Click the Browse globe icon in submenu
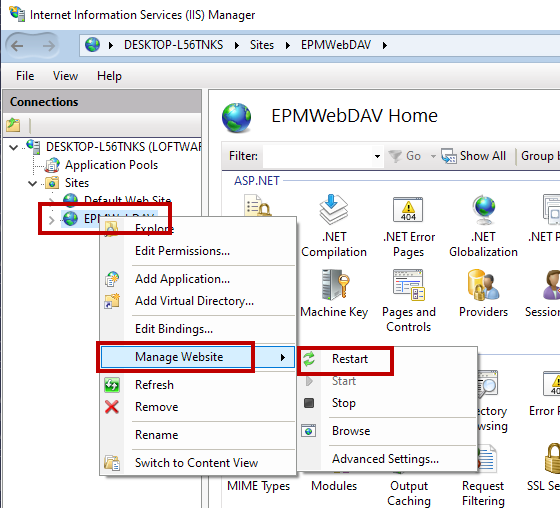This screenshot has width=560, height=508. click(x=309, y=431)
